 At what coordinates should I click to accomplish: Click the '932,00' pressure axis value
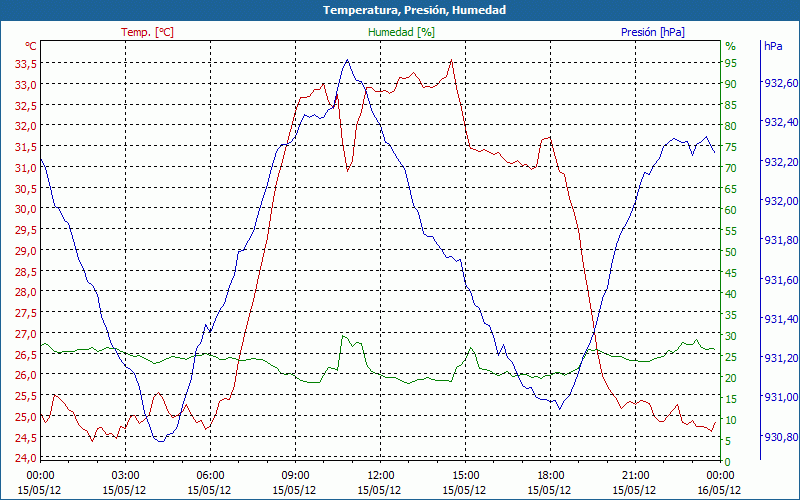(779, 201)
